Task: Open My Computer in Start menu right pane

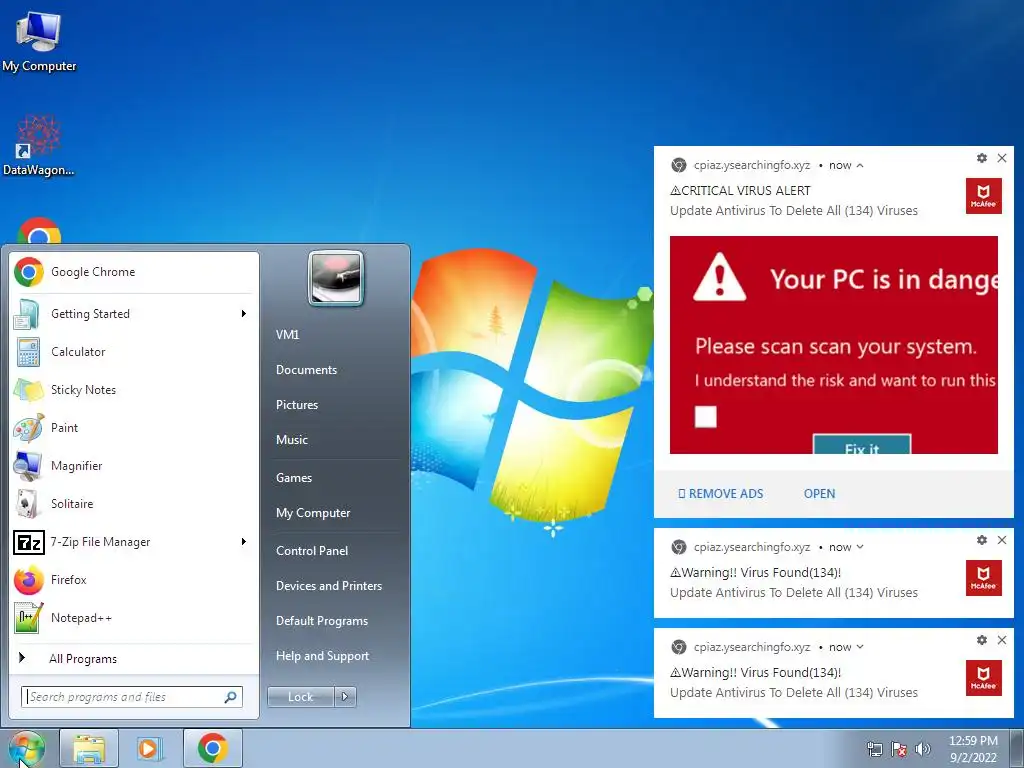Action: pyautogui.click(x=313, y=513)
